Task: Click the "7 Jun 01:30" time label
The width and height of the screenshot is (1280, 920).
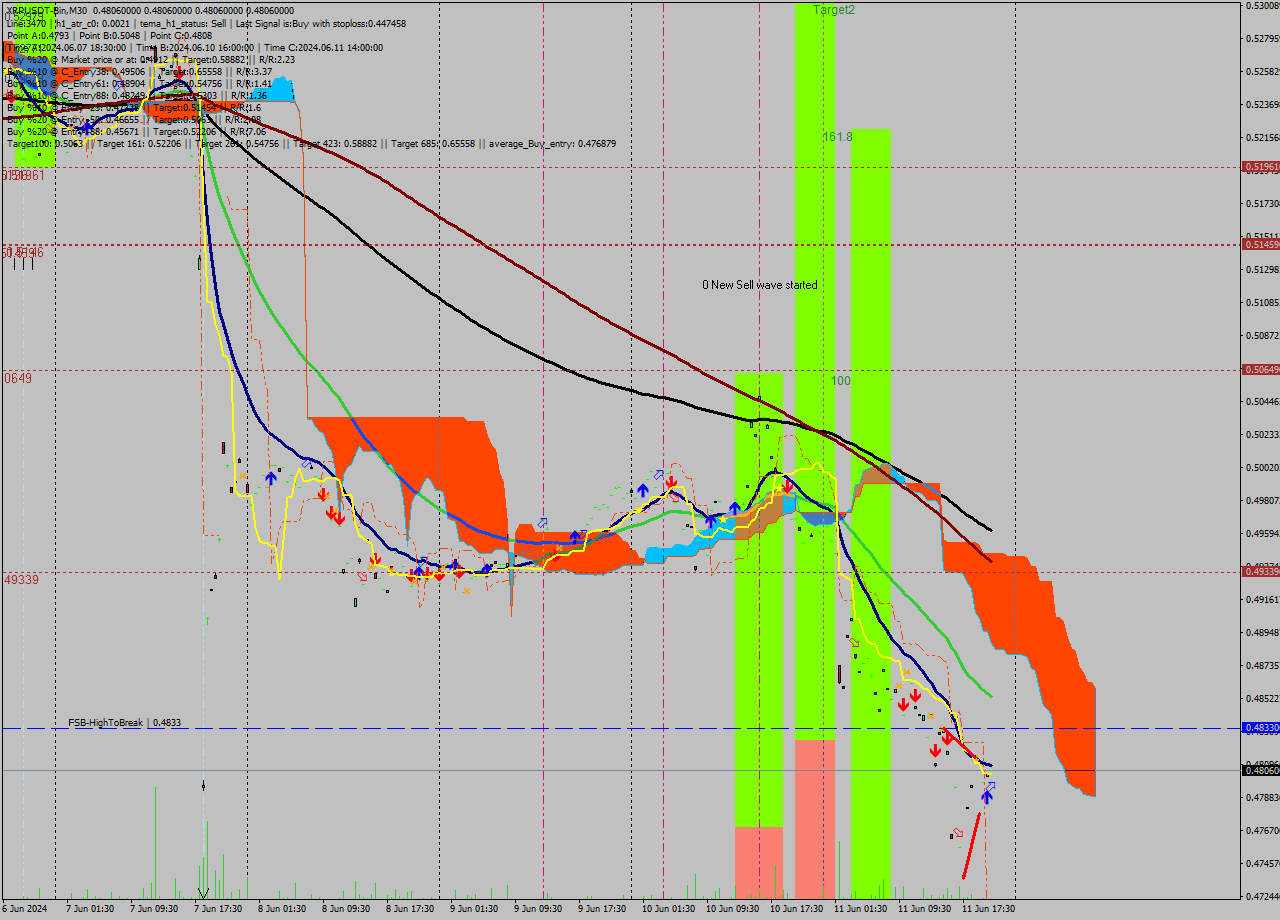Action: [x=90, y=909]
